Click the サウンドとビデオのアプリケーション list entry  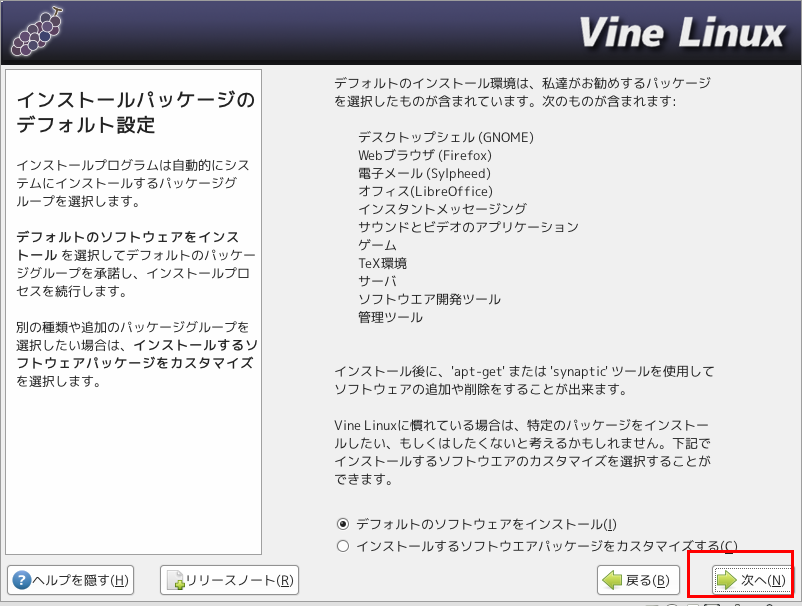468,227
